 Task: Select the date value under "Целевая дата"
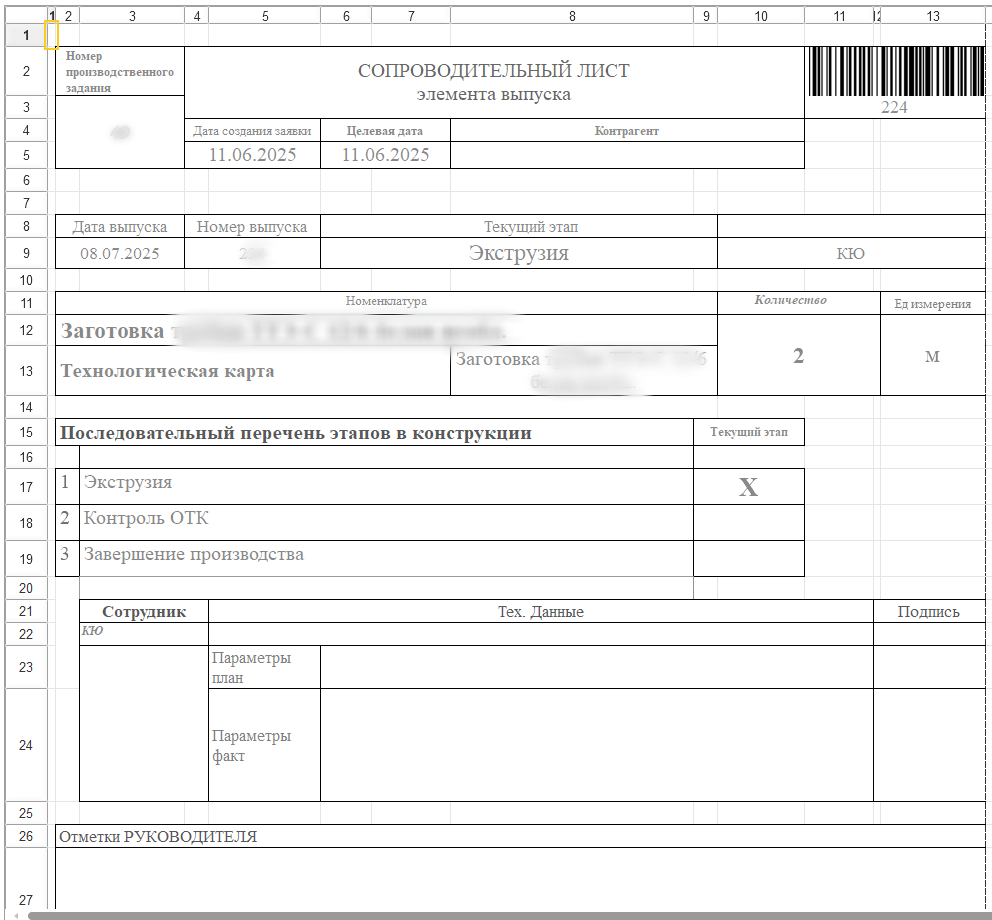click(x=385, y=155)
